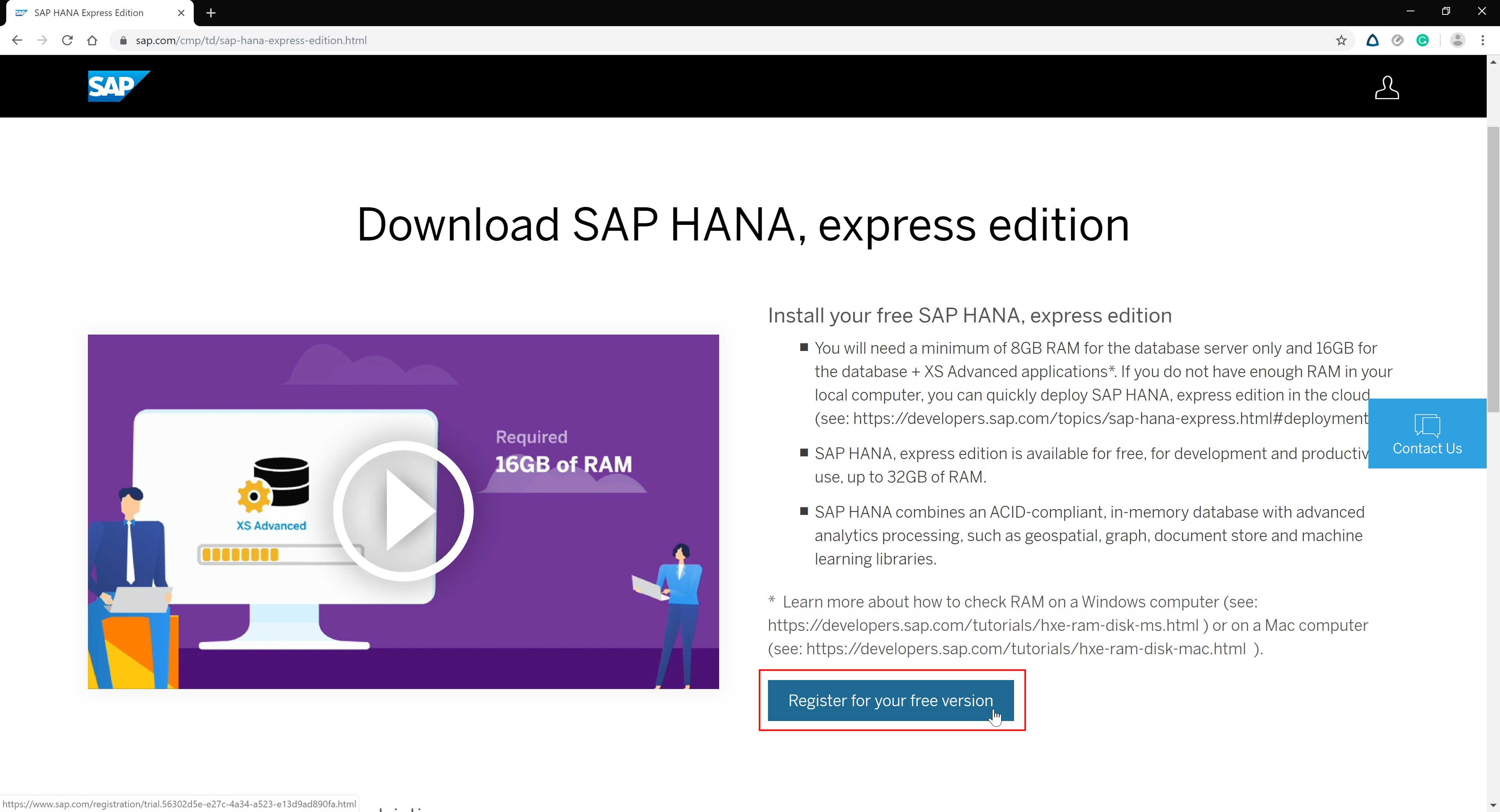
Task: Click the 'Download SAP HANA, express edition' heading
Action: (743, 225)
